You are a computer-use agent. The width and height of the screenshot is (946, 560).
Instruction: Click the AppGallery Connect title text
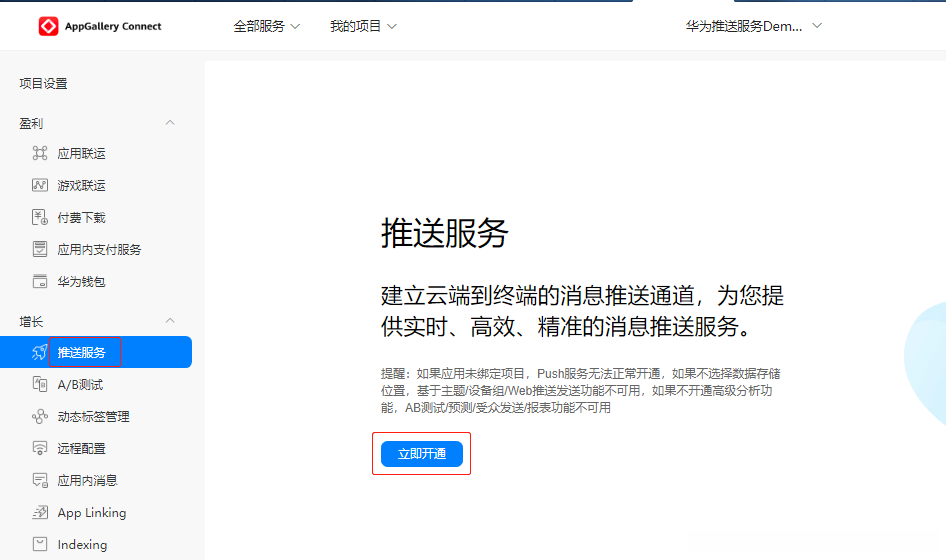[x=113, y=26]
